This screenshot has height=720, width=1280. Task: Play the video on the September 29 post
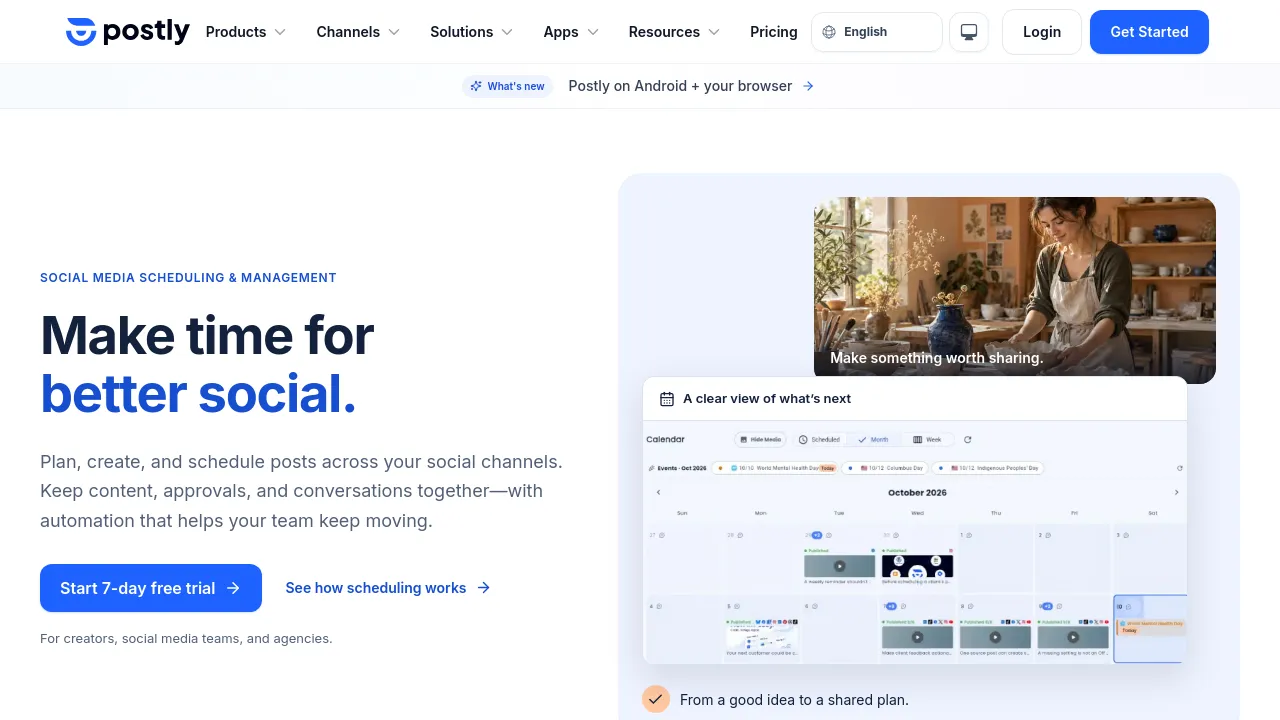[840, 567]
